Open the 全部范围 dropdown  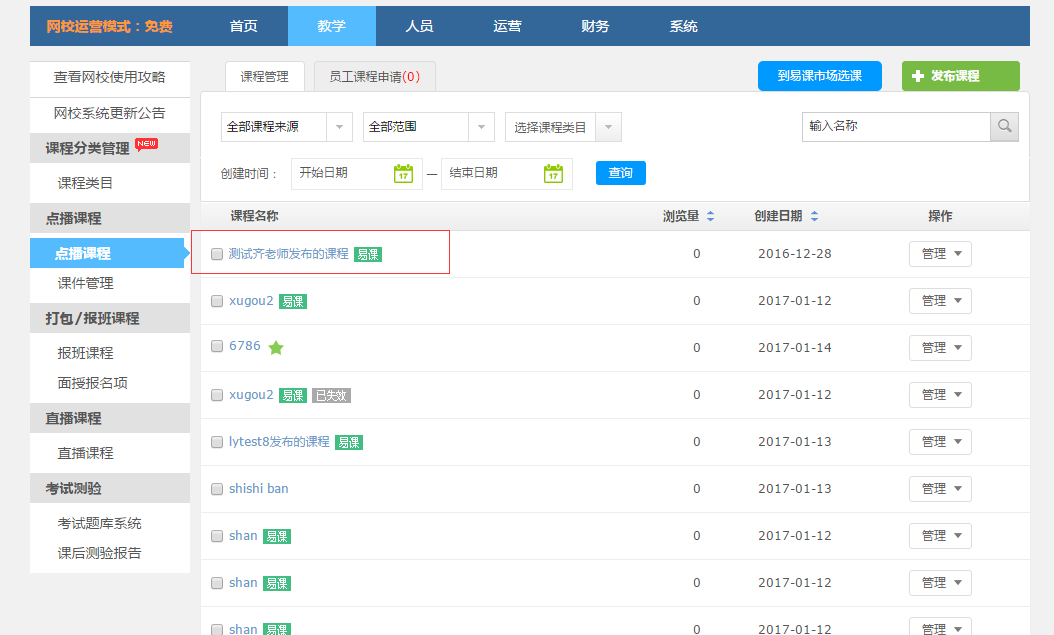click(x=428, y=127)
